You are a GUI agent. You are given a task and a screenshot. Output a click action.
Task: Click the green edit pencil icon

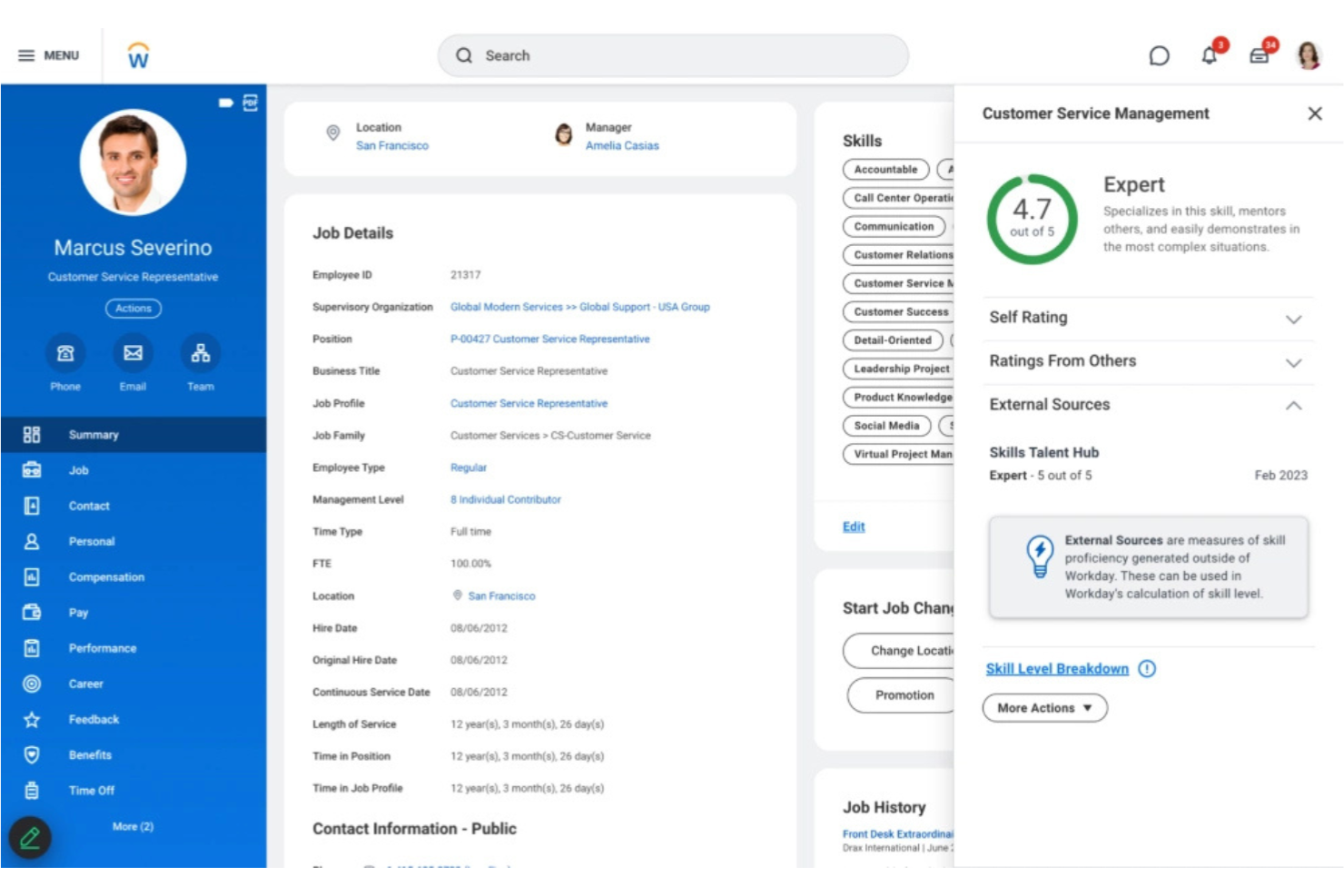(30, 838)
